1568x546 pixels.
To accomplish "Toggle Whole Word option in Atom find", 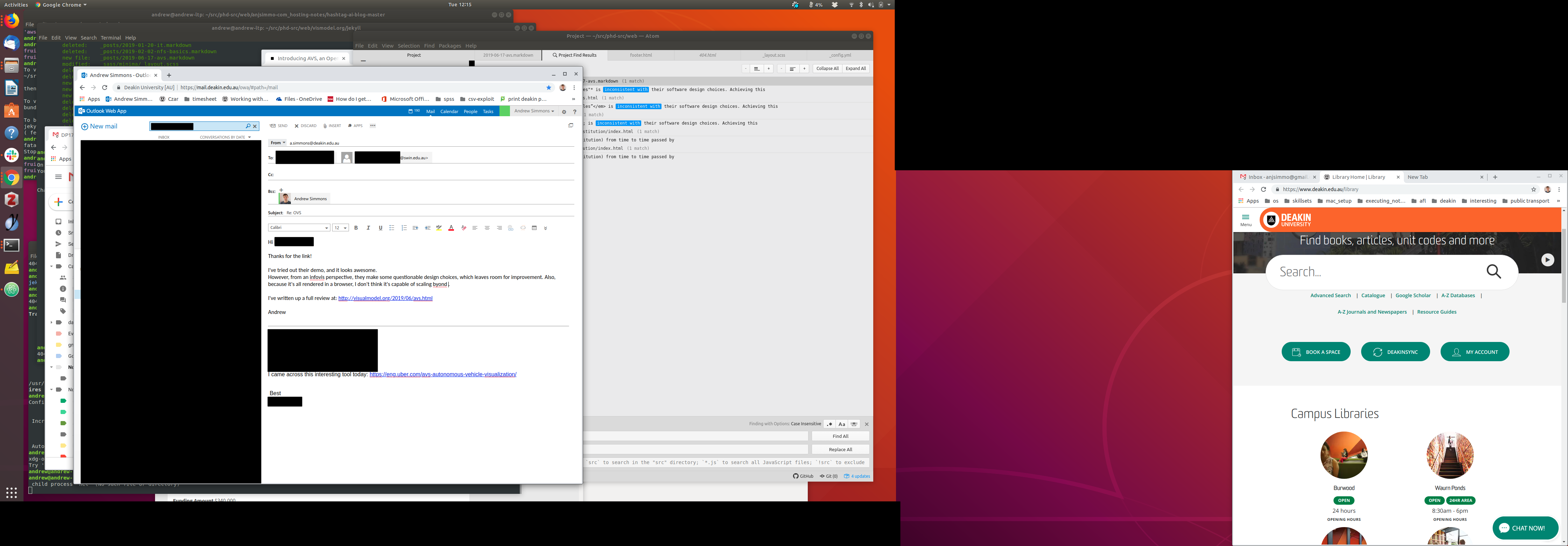I will coord(855,424).
